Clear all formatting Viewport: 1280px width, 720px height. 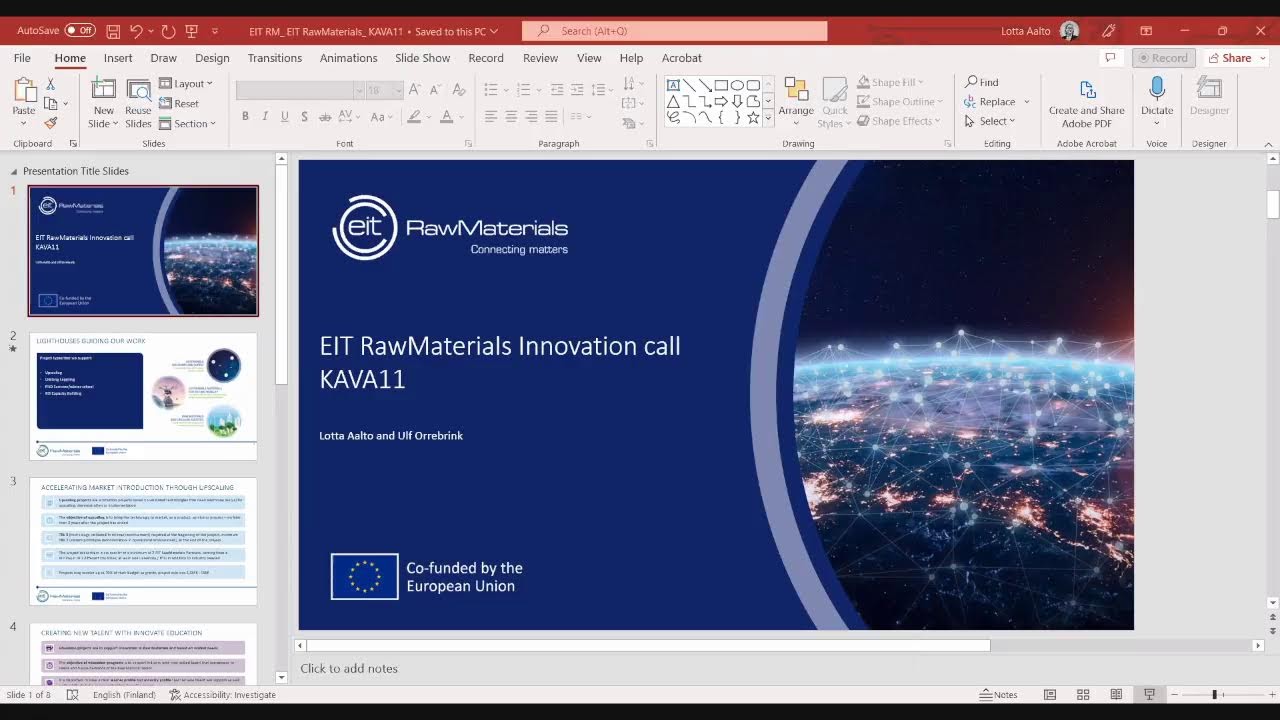tap(457, 90)
